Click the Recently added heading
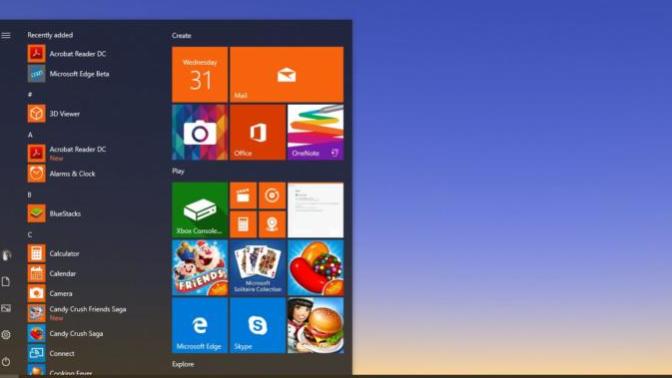The height and width of the screenshot is (378, 672). 50,35
